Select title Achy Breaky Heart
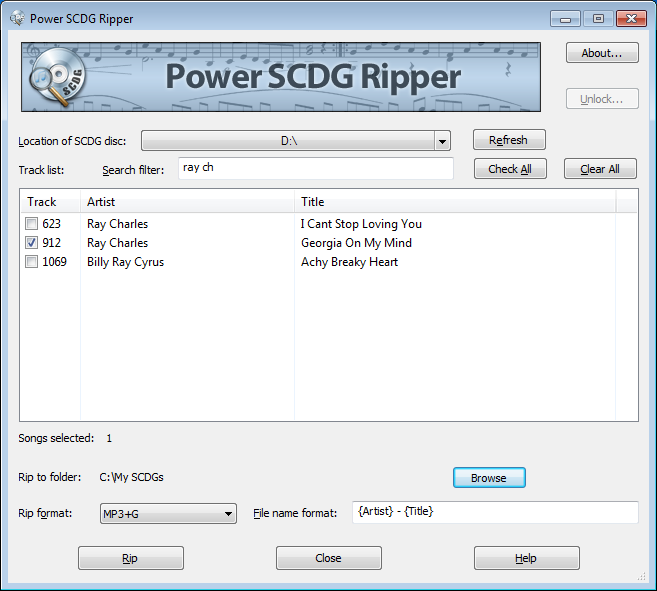 pyautogui.click(x=349, y=262)
